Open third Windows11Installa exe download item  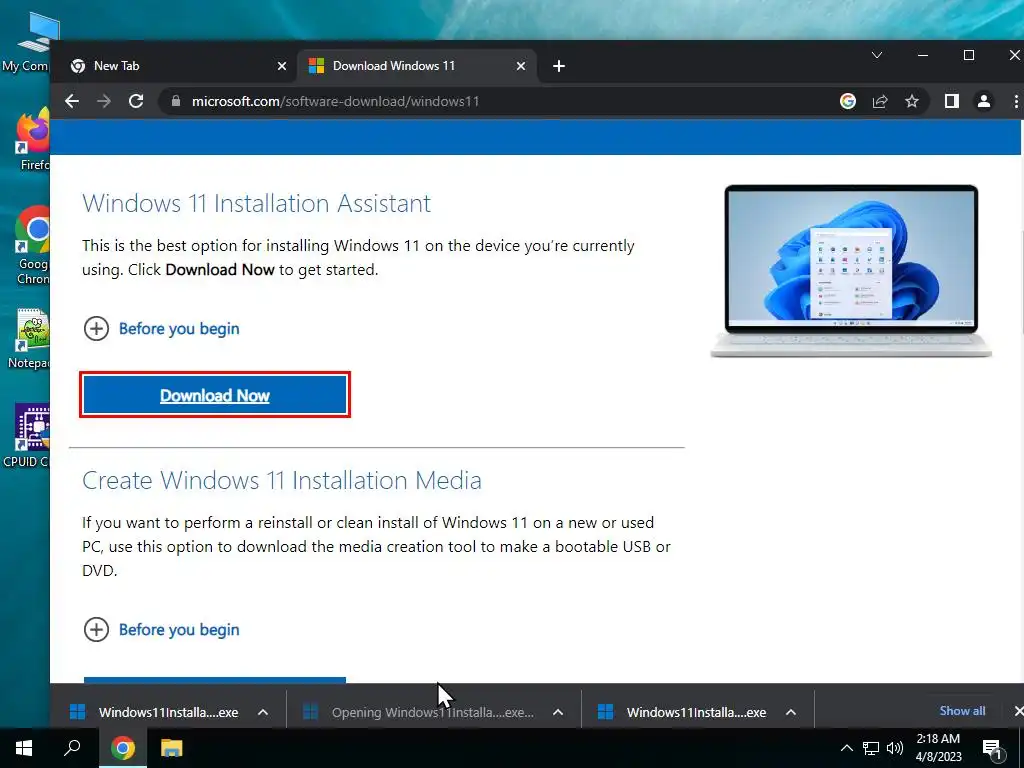tap(684, 712)
